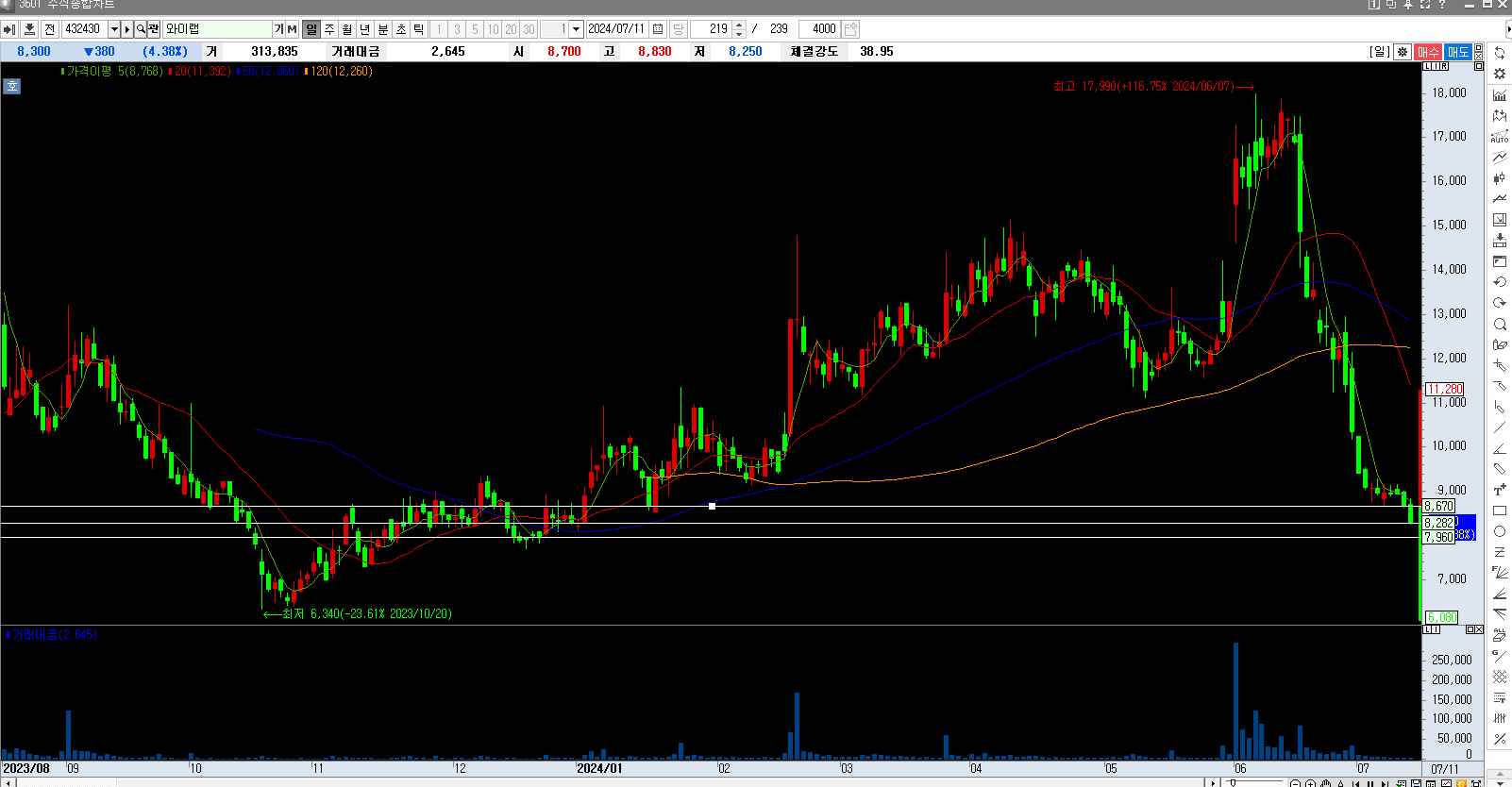Open the calendar date picker icon

[658, 29]
